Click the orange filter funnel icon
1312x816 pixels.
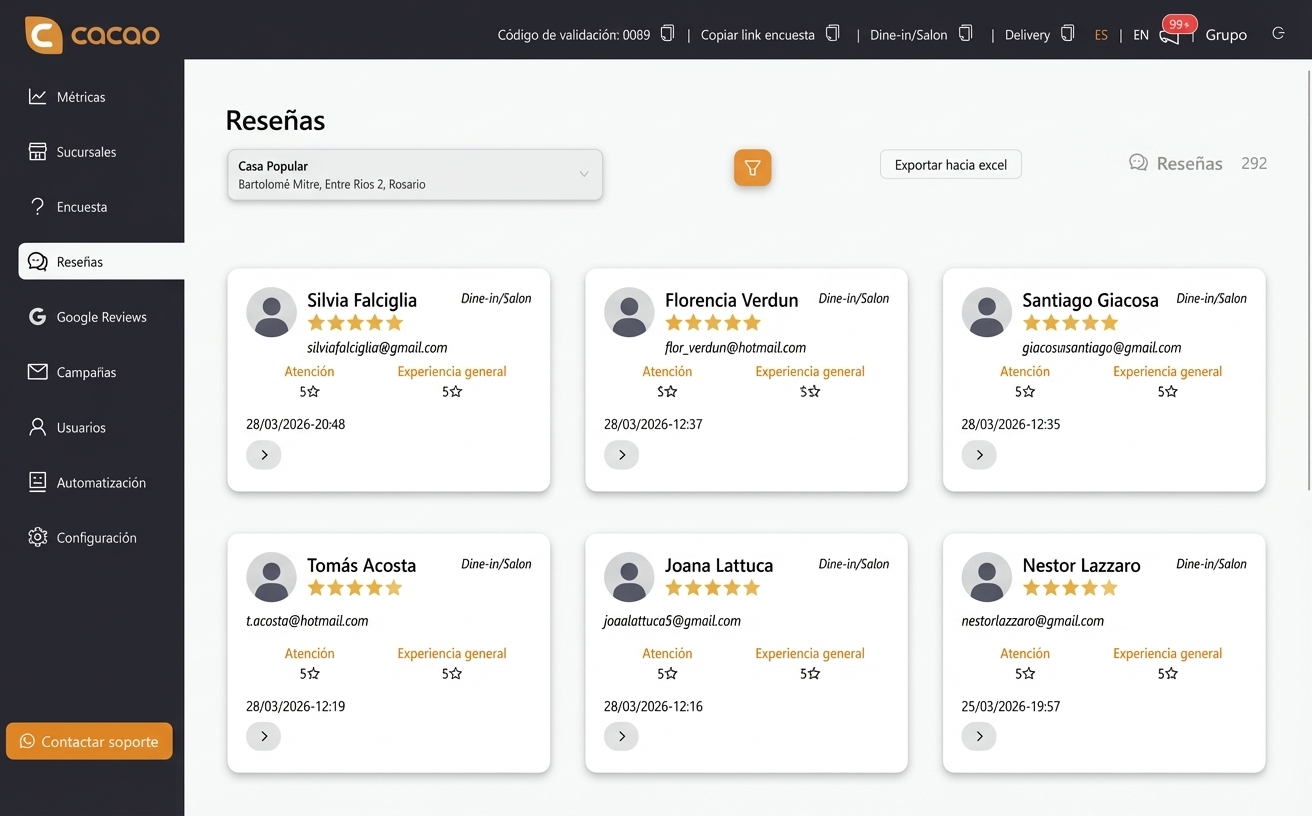(752, 168)
